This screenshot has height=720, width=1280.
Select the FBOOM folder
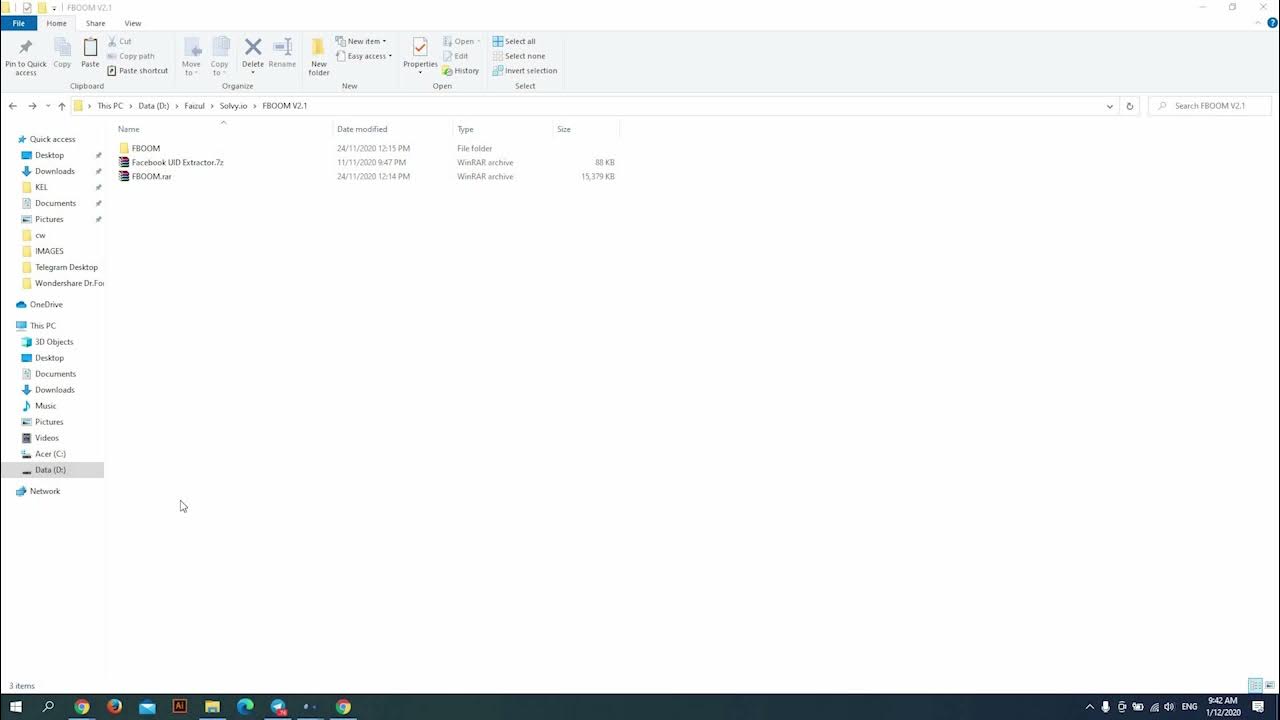(x=146, y=148)
